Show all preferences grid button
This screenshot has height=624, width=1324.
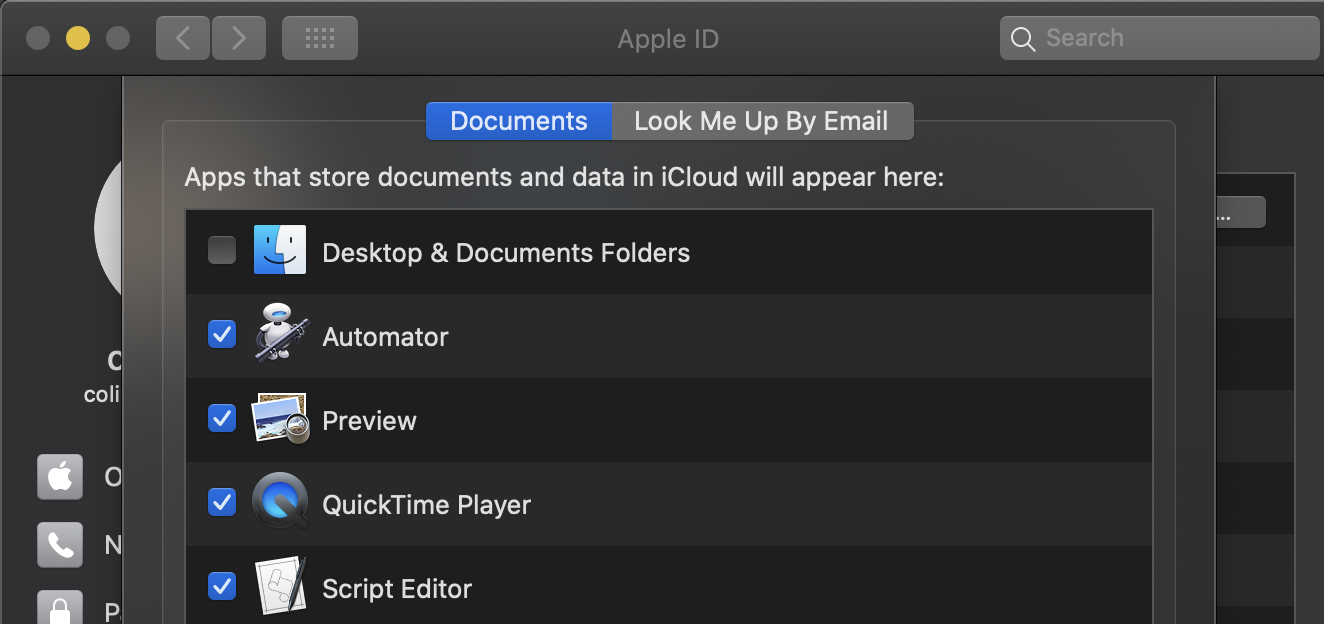(319, 38)
